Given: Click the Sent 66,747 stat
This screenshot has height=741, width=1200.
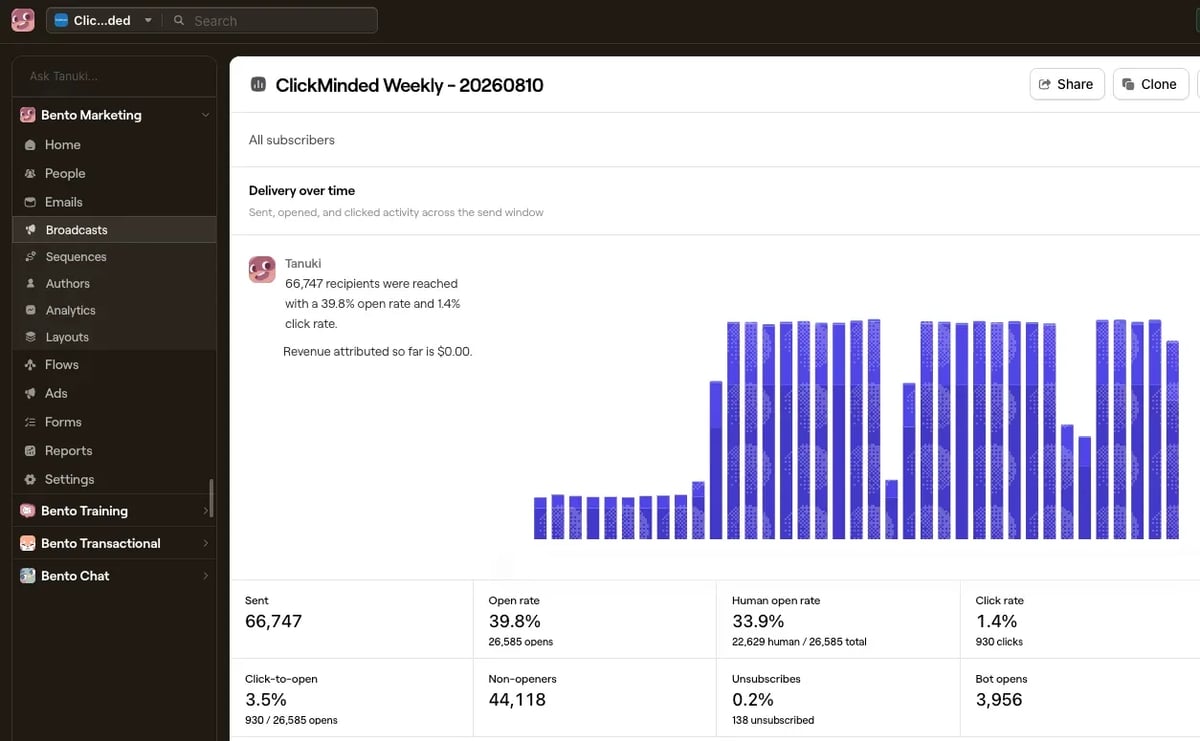Looking at the screenshot, I should (351, 619).
